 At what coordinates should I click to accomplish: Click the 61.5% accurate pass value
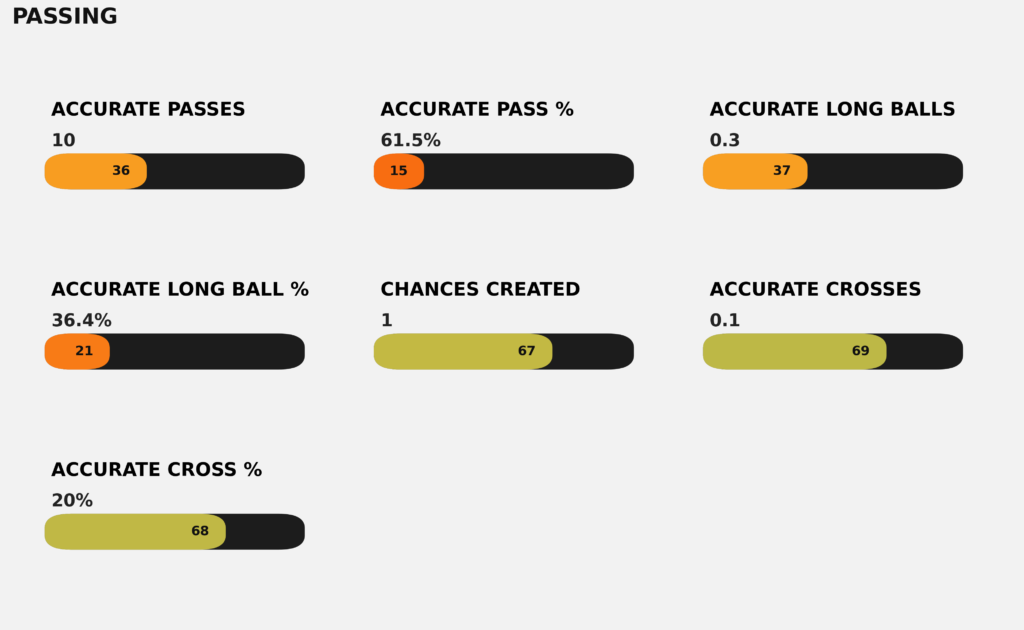pyautogui.click(x=410, y=141)
